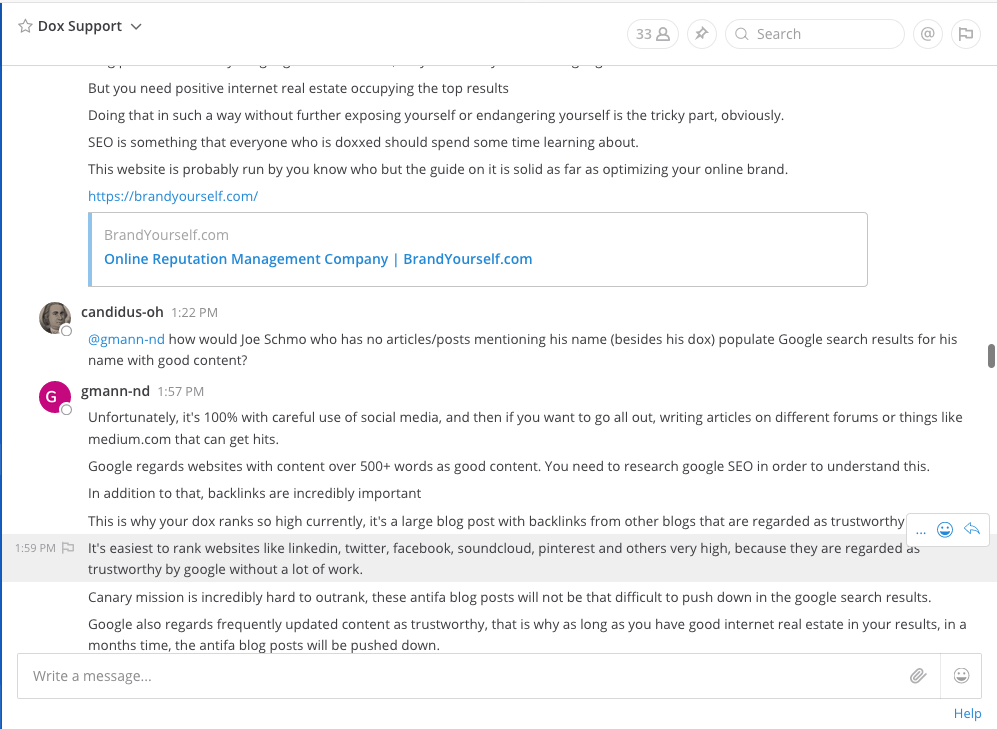Open the Help link below the message box
997x729 pixels.
click(x=967, y=713)
